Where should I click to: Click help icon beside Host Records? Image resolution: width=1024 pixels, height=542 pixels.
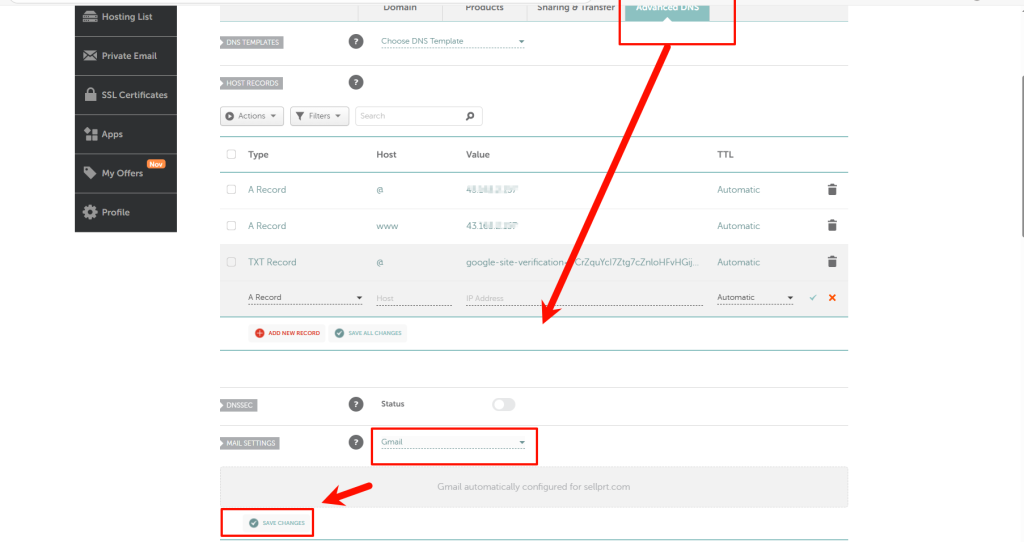click(x=355, y=82)
